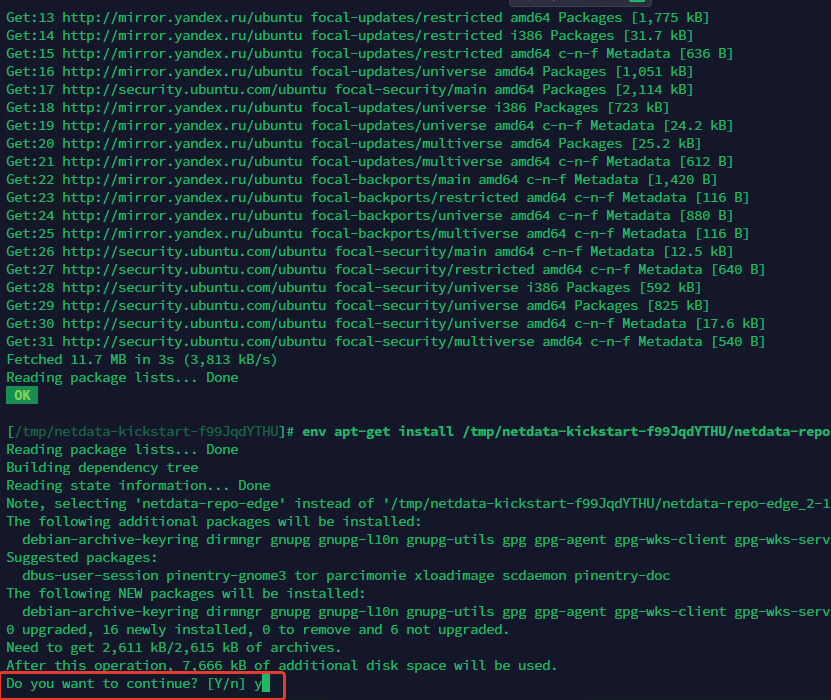831x700 pixels.
Task: Click the terminal cursor after the typed y
Action: pos(266,683)
